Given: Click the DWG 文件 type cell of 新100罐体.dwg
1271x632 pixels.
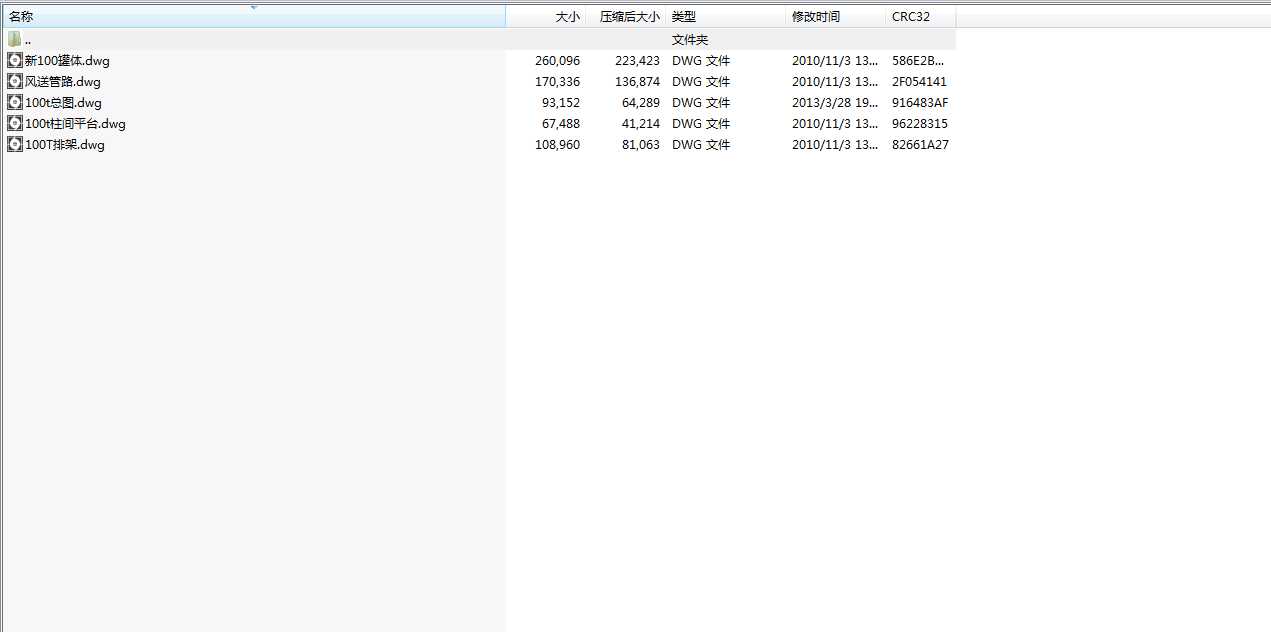Looking at the screenshot, I should (x=701, y=61).
